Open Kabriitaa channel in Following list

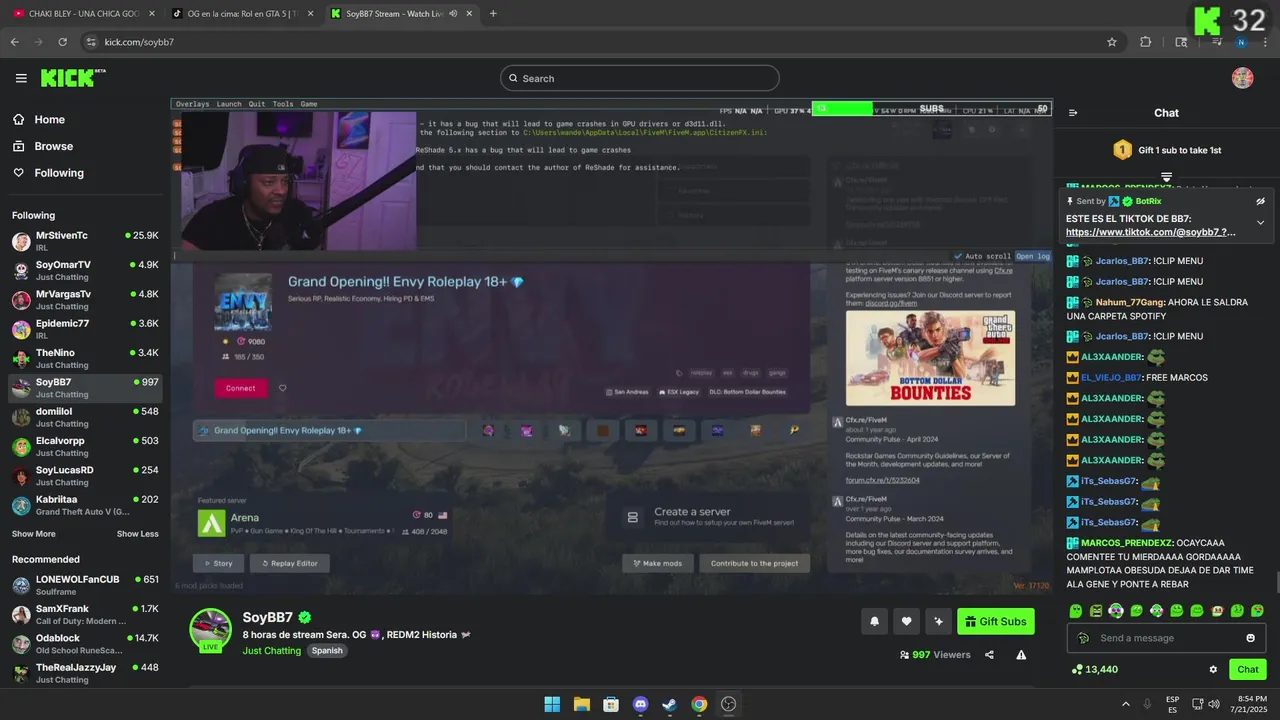coord(85,505)
